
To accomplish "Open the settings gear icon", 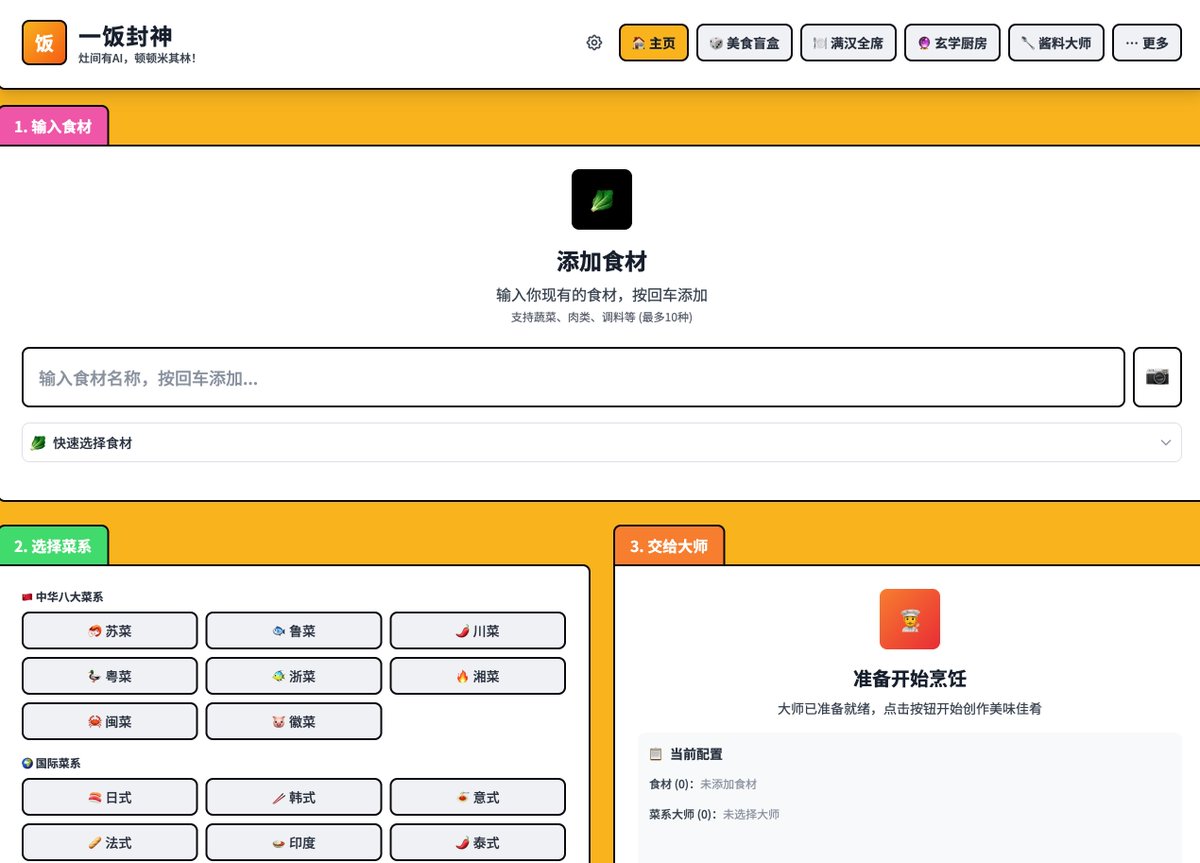I will [x=594, y=42].
